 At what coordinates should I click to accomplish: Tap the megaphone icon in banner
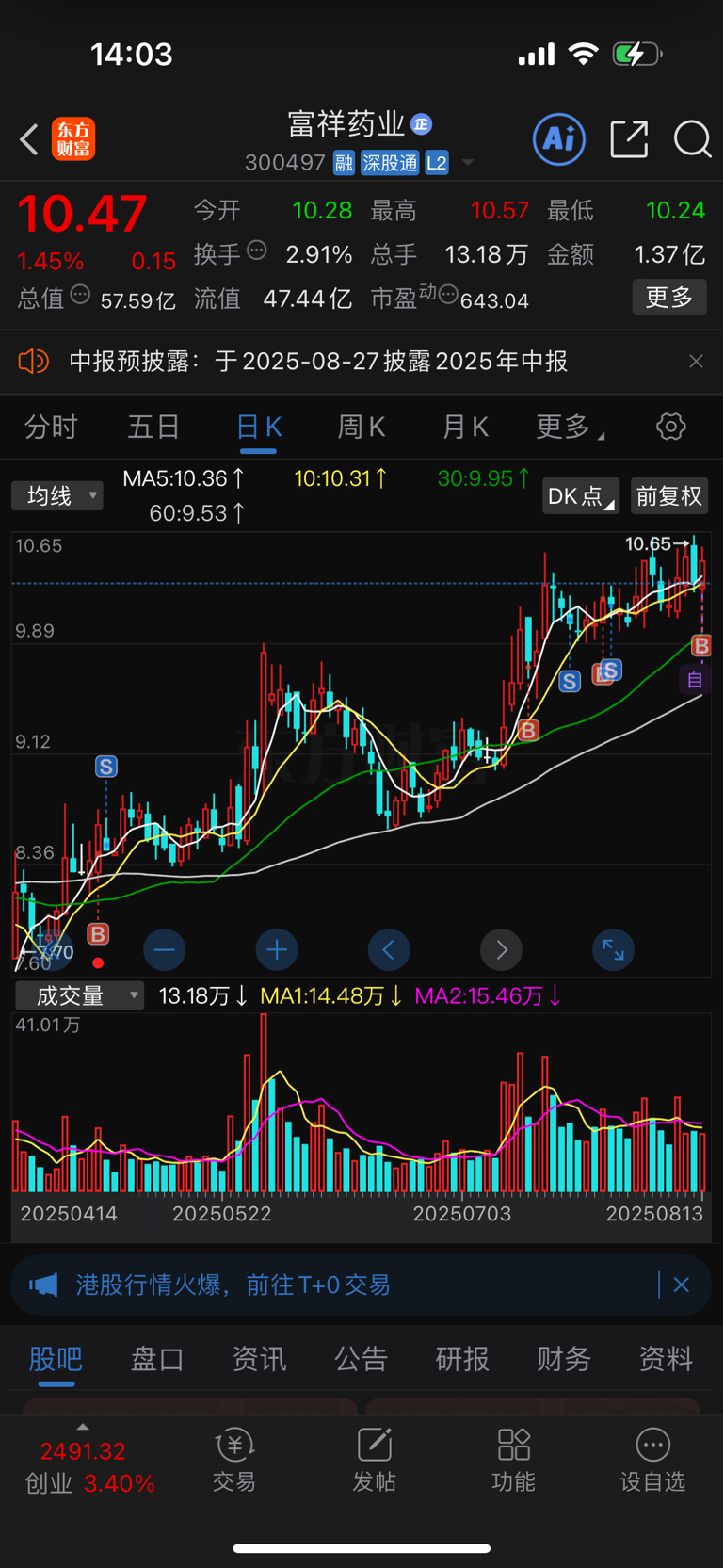pyautogui.click(x=43, y=1285)
